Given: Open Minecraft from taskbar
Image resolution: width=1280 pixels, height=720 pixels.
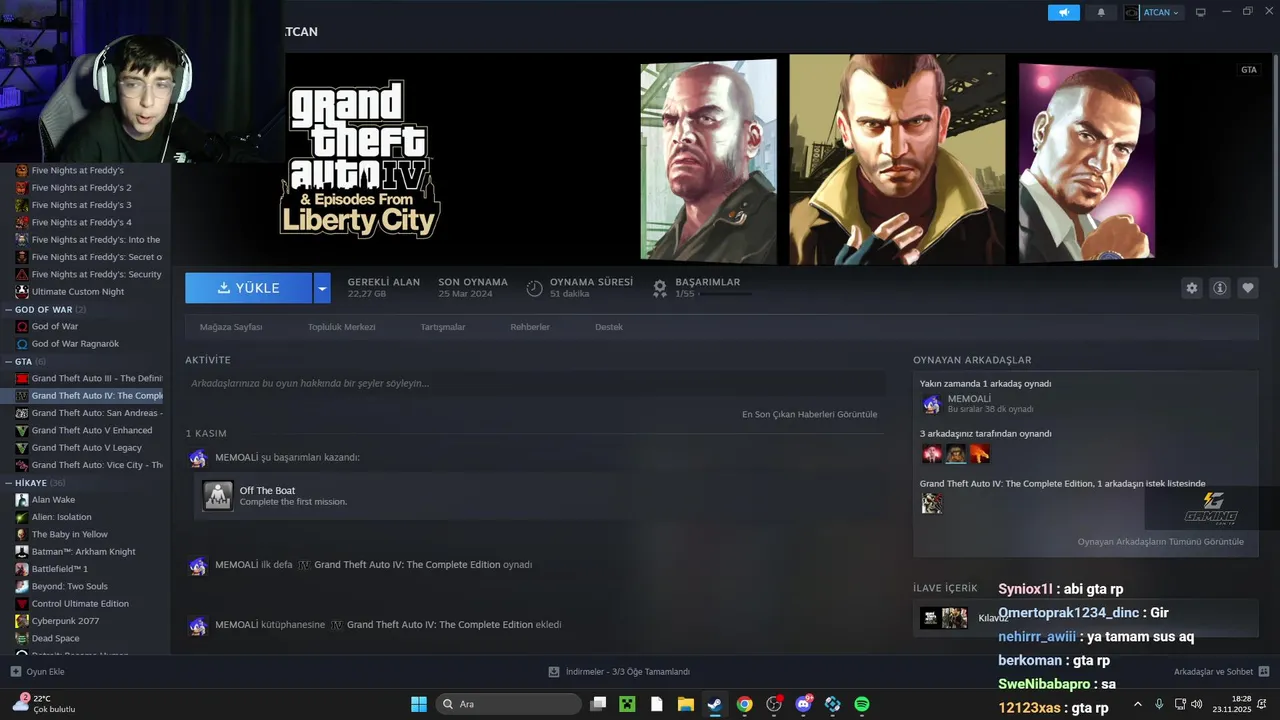Looking at the screenshot, I should tap(627, 704).
